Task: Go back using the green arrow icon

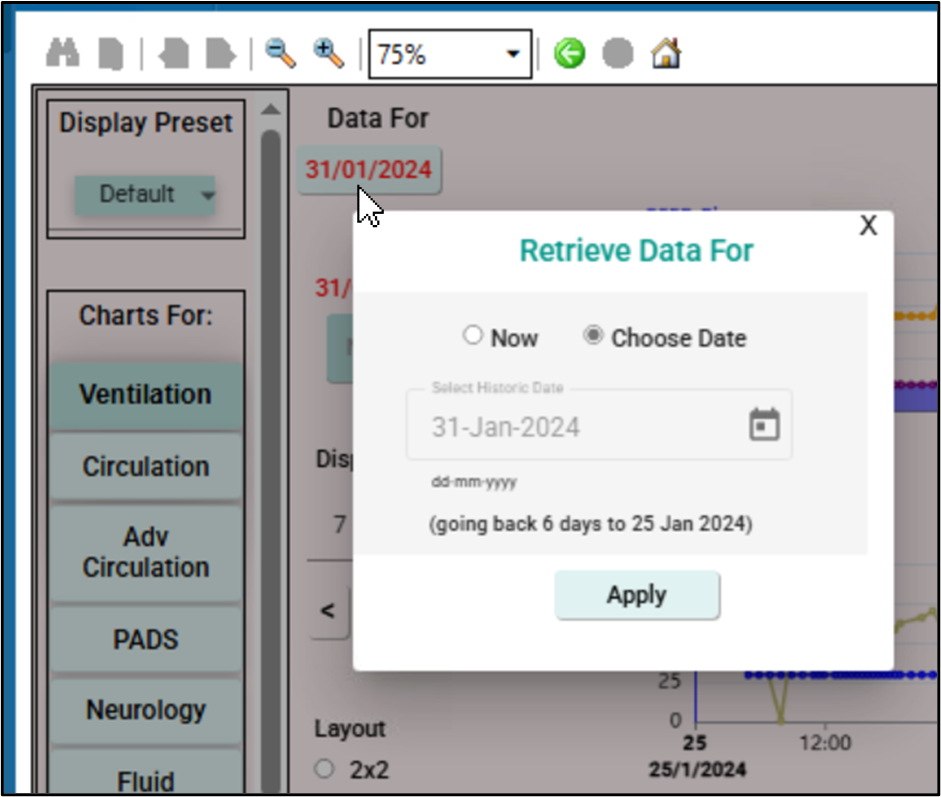Action: (x=570, y=53)
